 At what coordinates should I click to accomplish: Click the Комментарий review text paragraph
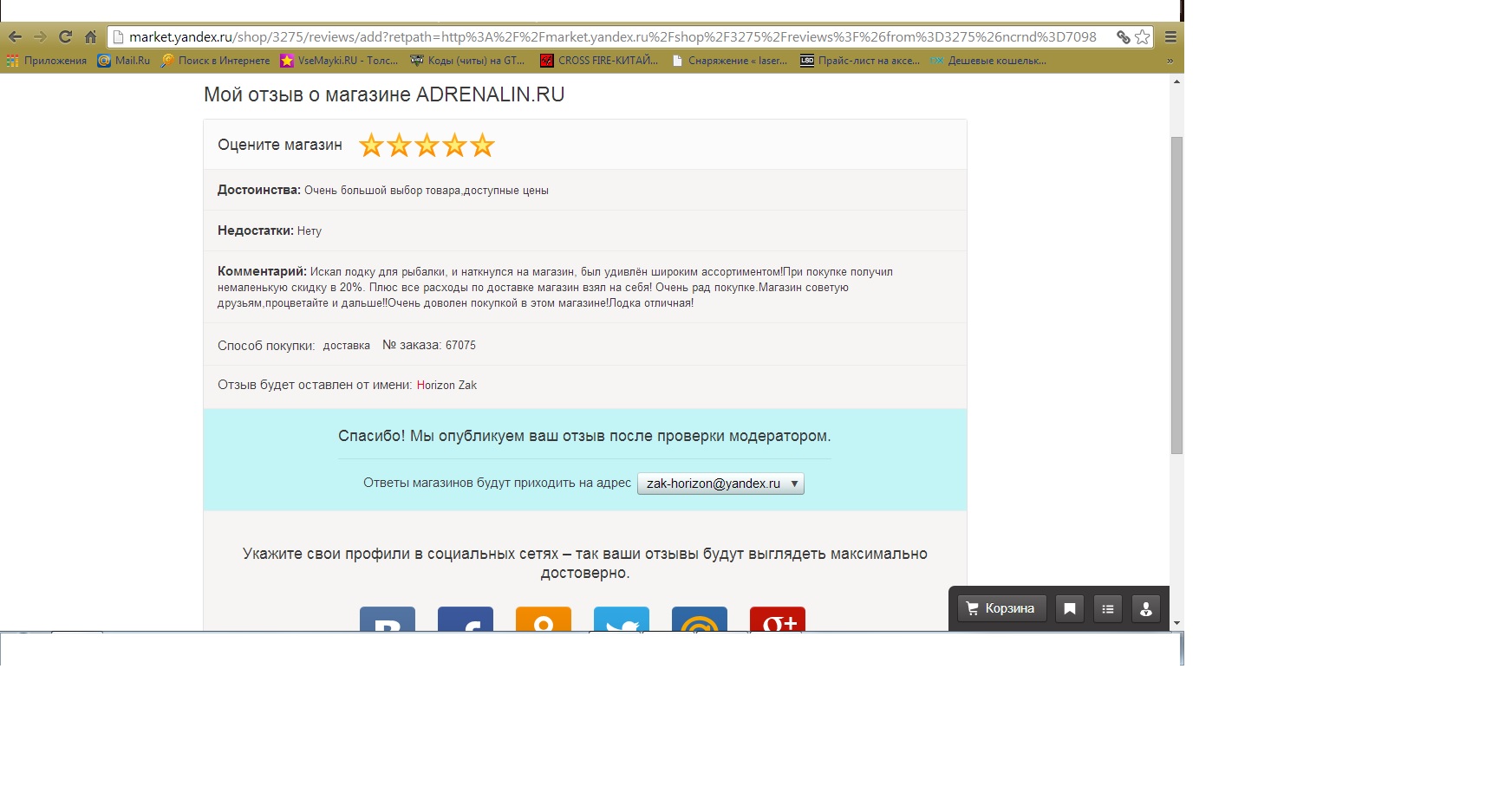click(555, 287)
